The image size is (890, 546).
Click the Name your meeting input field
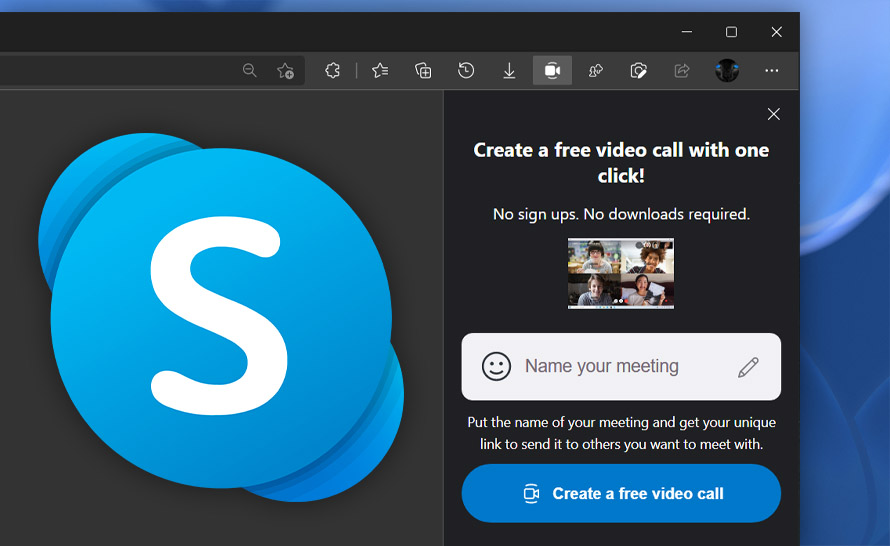(621, 367)
